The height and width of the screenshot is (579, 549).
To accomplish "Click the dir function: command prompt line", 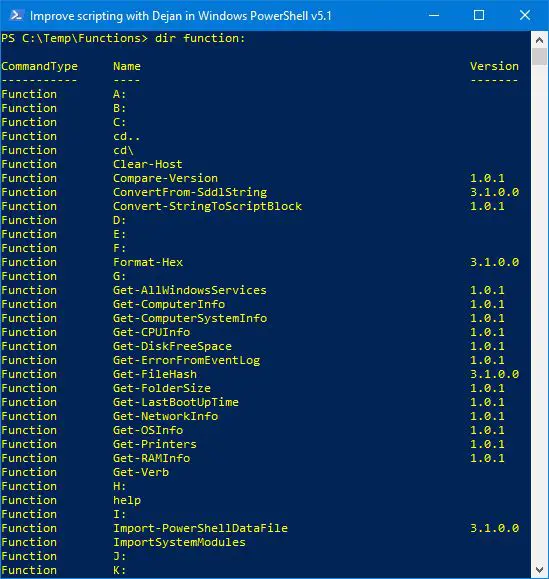I will click(x=123, y=38).
